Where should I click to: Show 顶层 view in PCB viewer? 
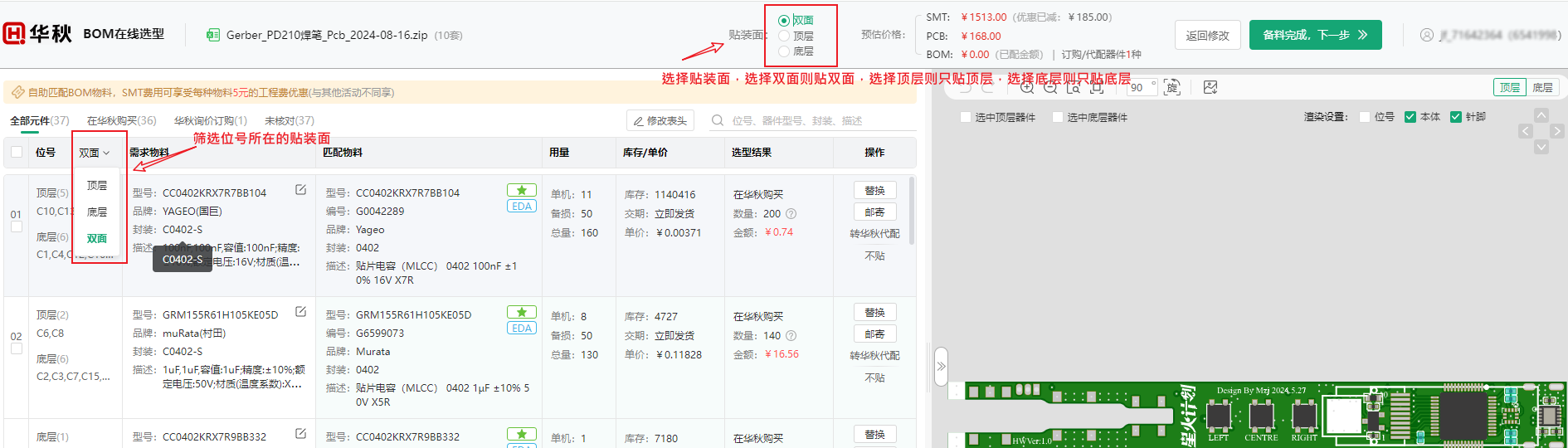click(x=1510, y=87)
